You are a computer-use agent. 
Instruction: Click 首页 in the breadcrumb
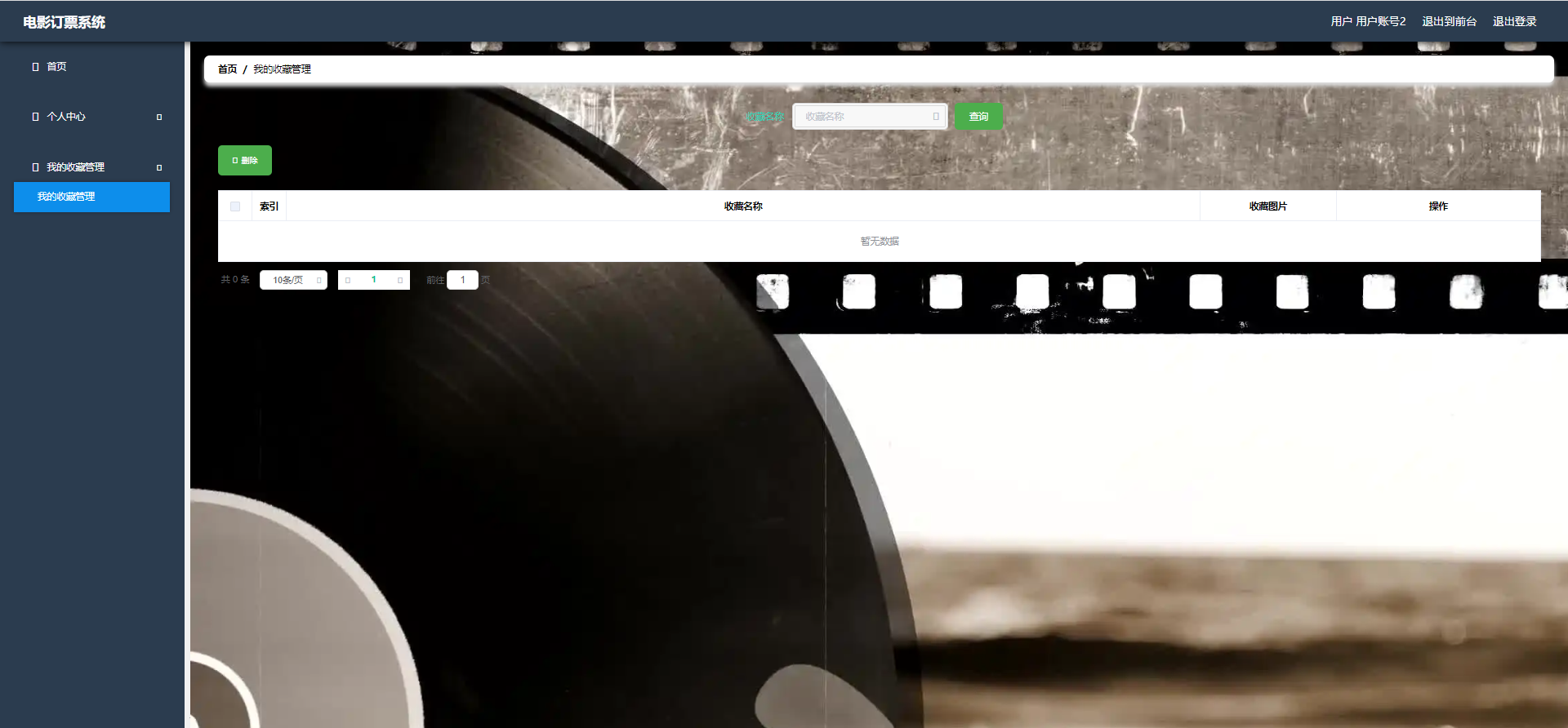click(x=227, y=69)
